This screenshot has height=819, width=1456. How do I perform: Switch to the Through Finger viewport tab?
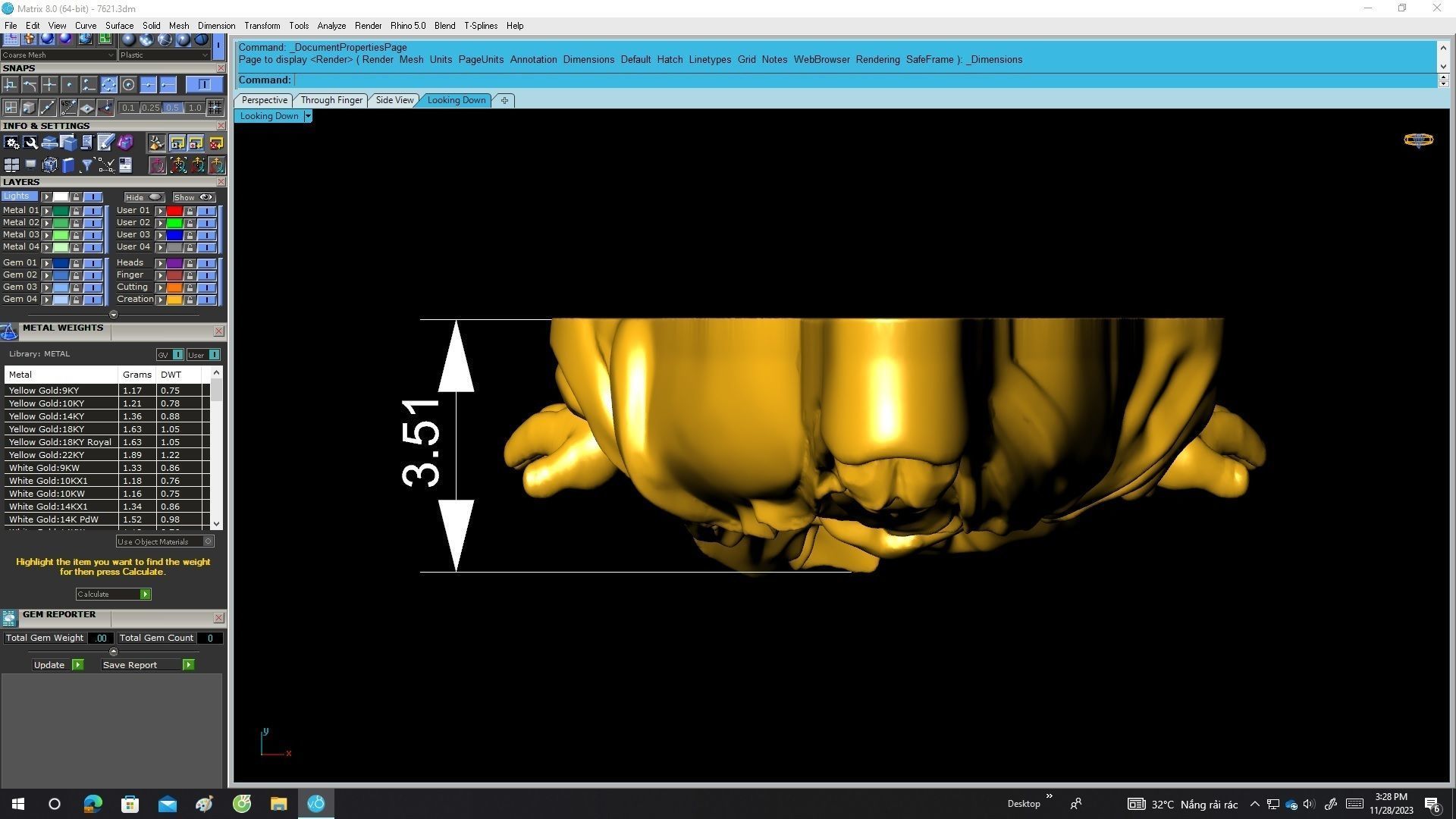331,100
